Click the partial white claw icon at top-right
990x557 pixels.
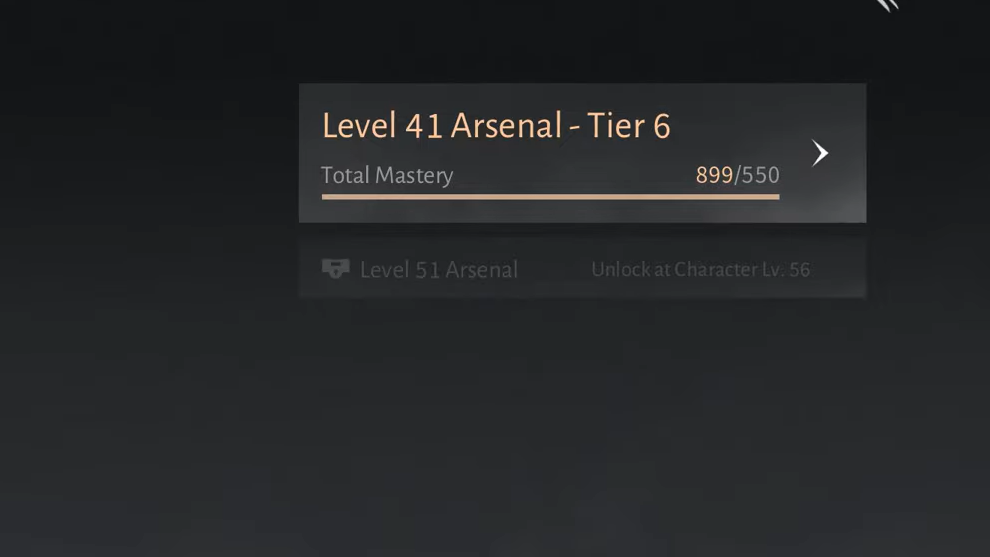[888, 5]
